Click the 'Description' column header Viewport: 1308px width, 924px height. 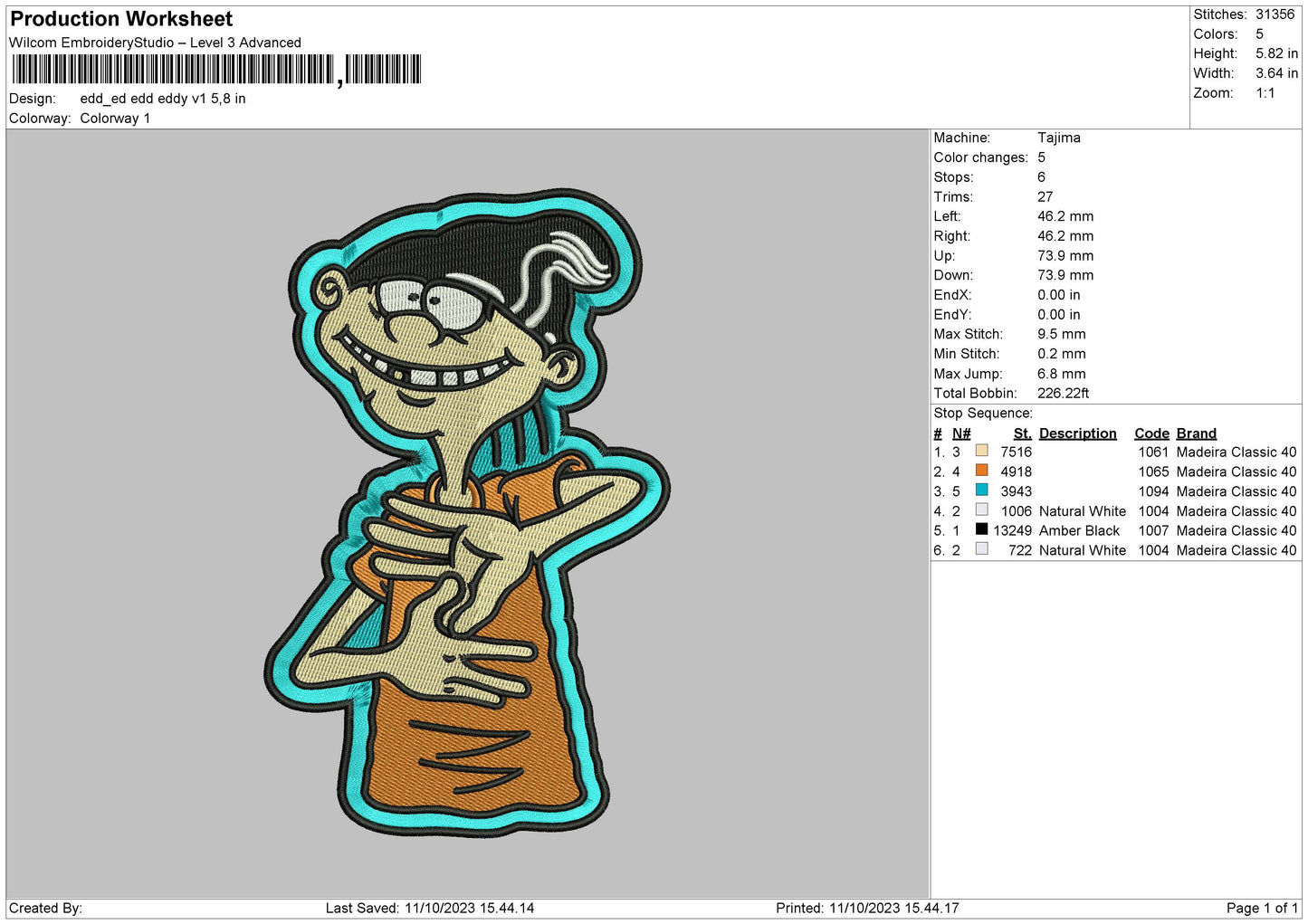1077,433
